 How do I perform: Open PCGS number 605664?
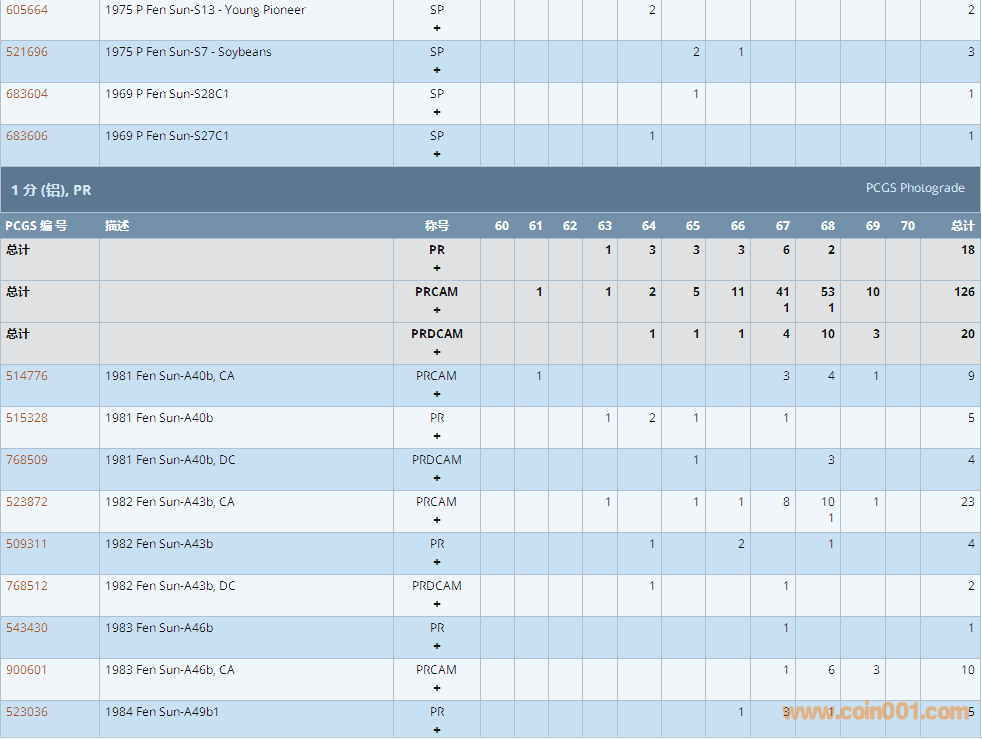(x=27, y=10)
